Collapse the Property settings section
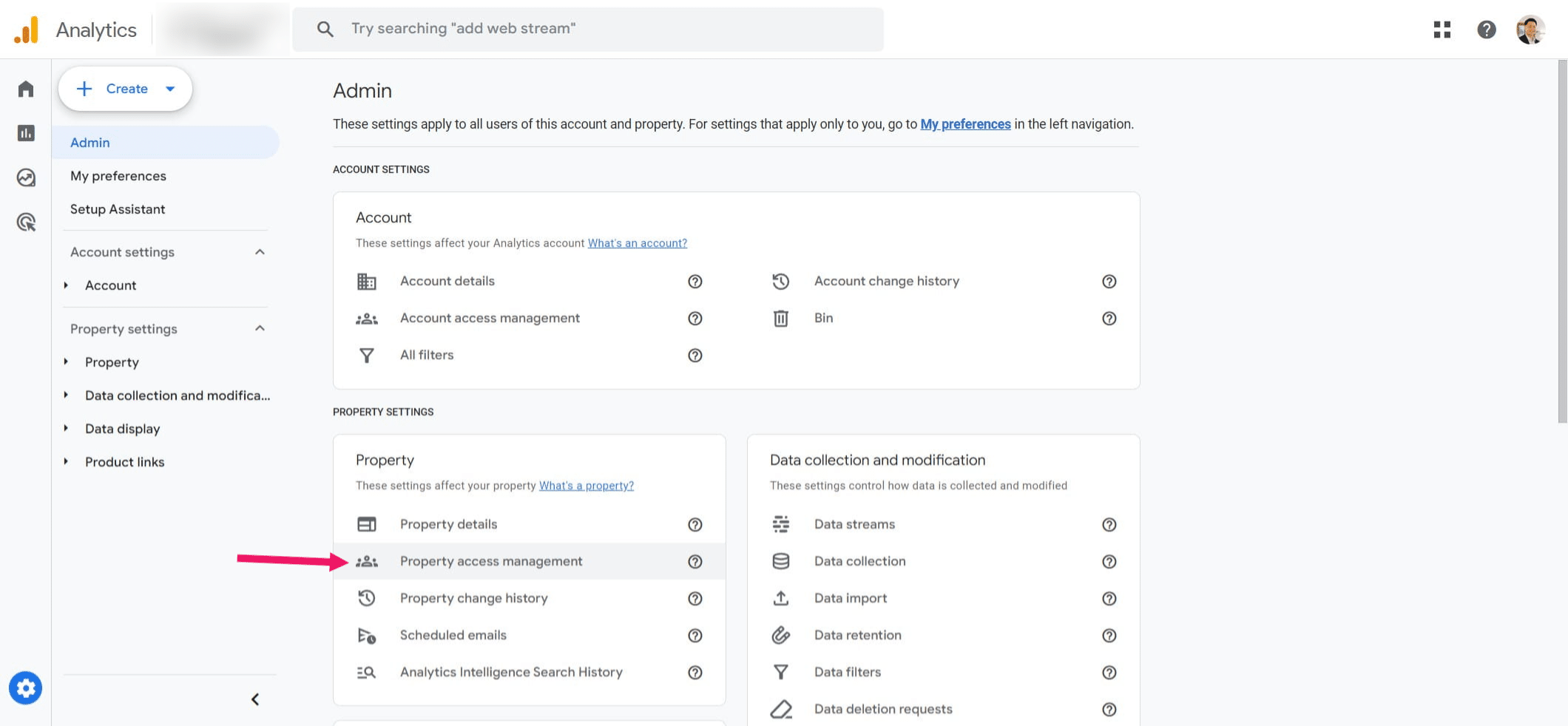The width and height of the screenshot is (1568, 726). click(x=260, y=329)
